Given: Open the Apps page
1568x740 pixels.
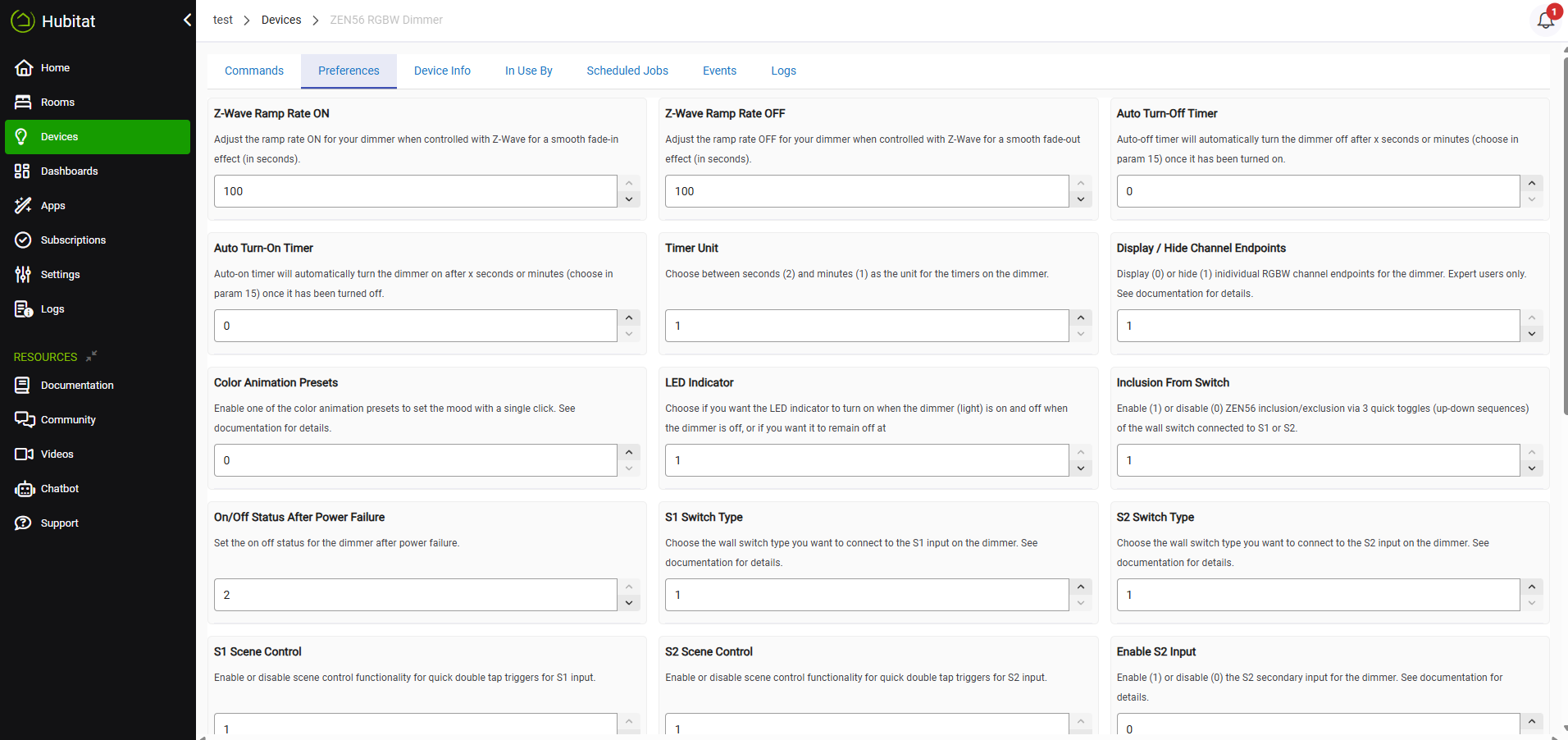Looking at the screenshot, I should tap(52, 206).
